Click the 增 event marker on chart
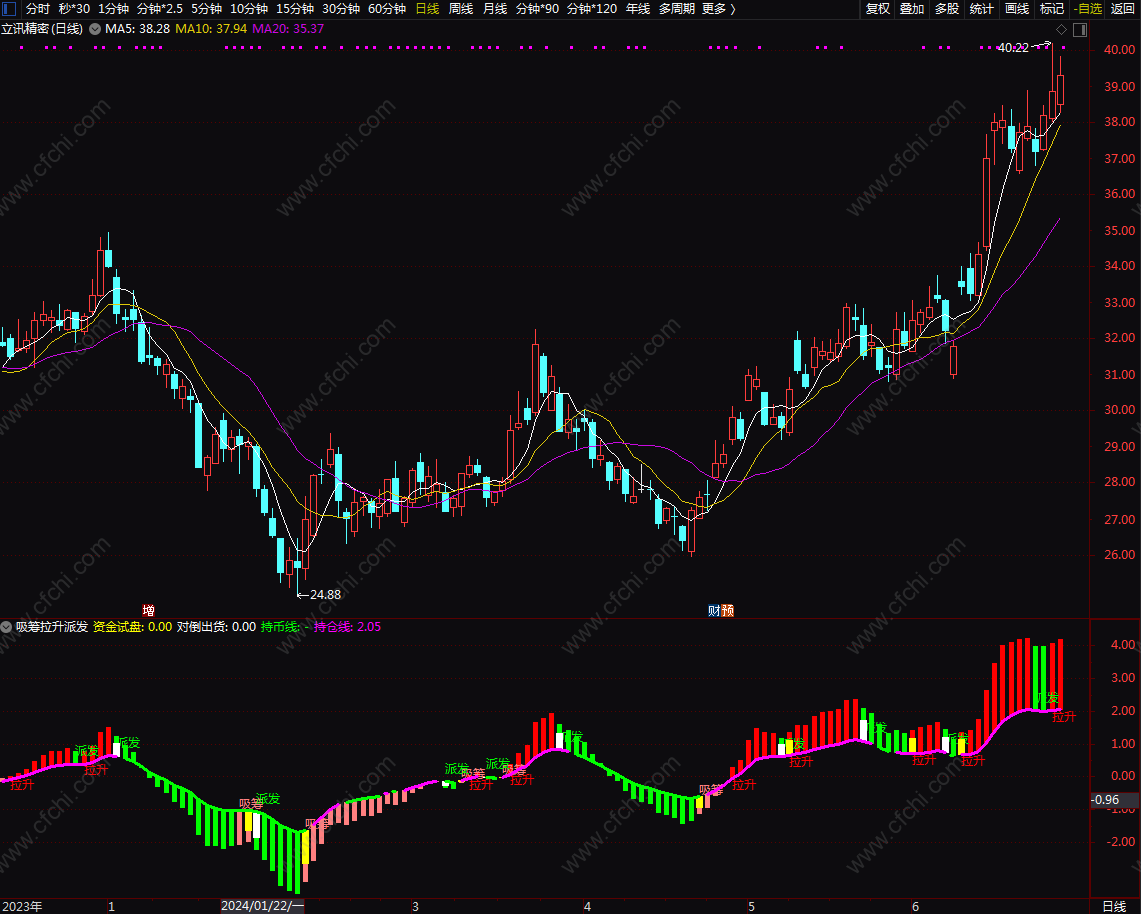The height and width of the screenshot is (914, 1141). (x=148, y=611)
